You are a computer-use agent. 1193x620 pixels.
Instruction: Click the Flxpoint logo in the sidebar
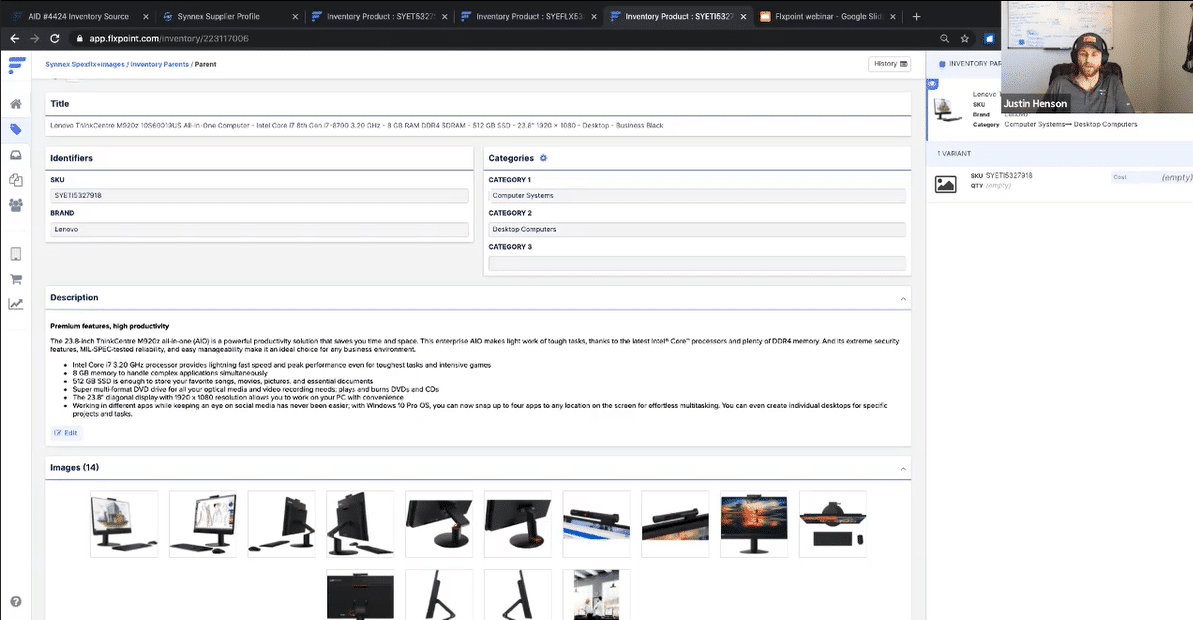coord(16,65)
